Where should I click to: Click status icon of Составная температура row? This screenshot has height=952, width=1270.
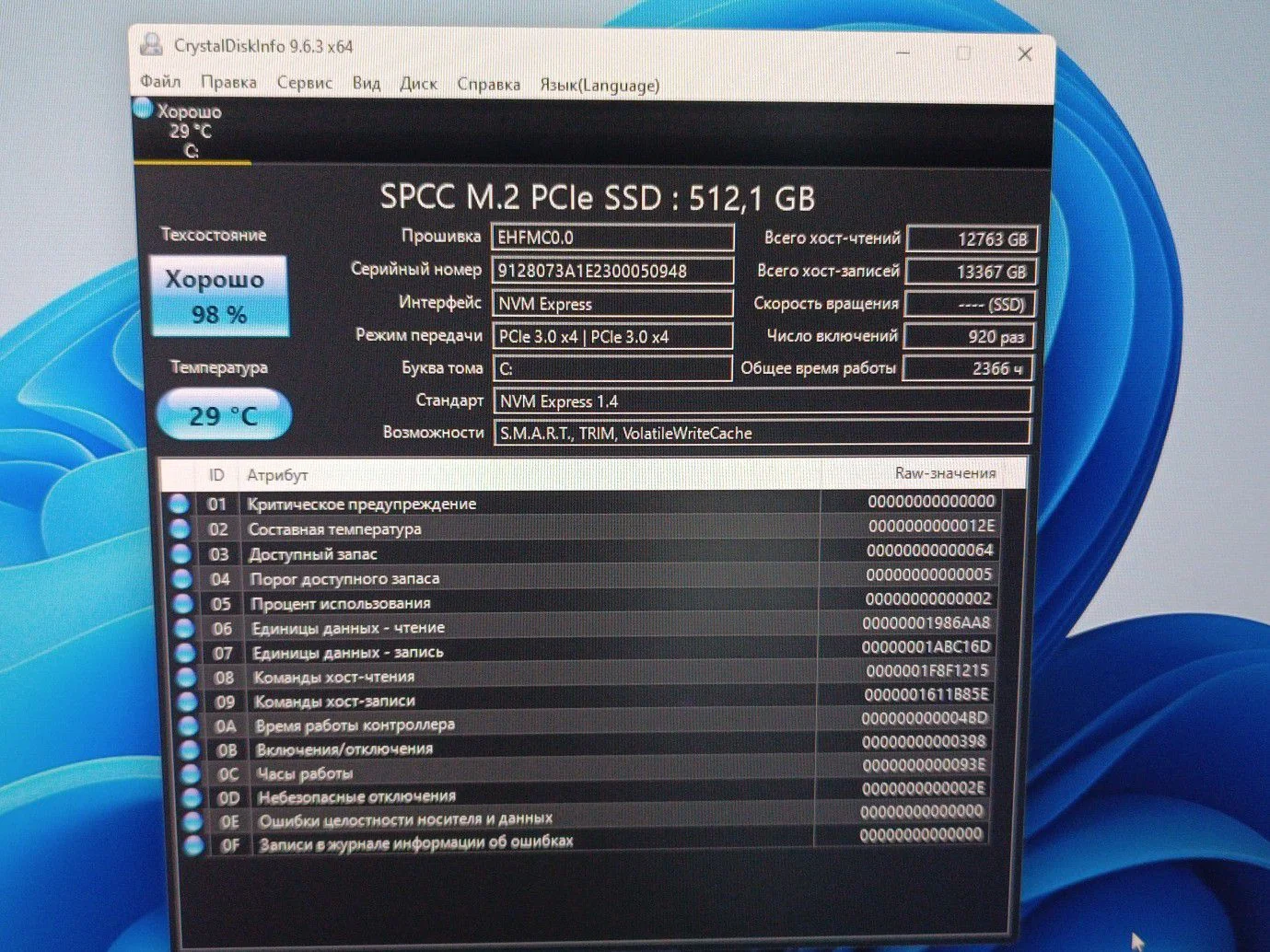point(180,529)
